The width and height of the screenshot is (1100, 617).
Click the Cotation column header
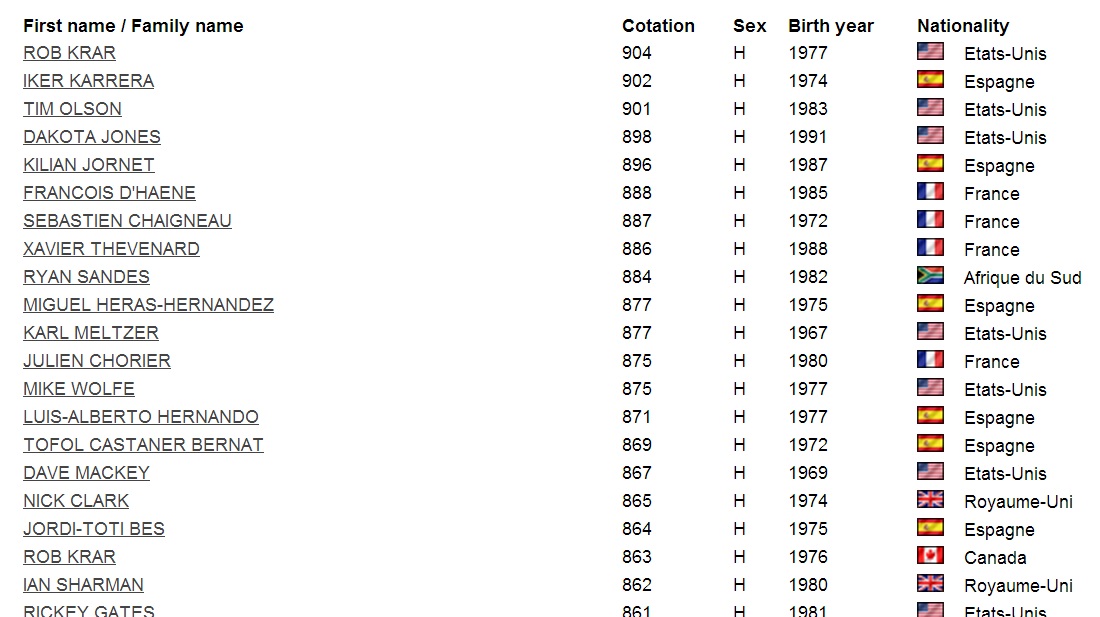click(x=658, y=26)
